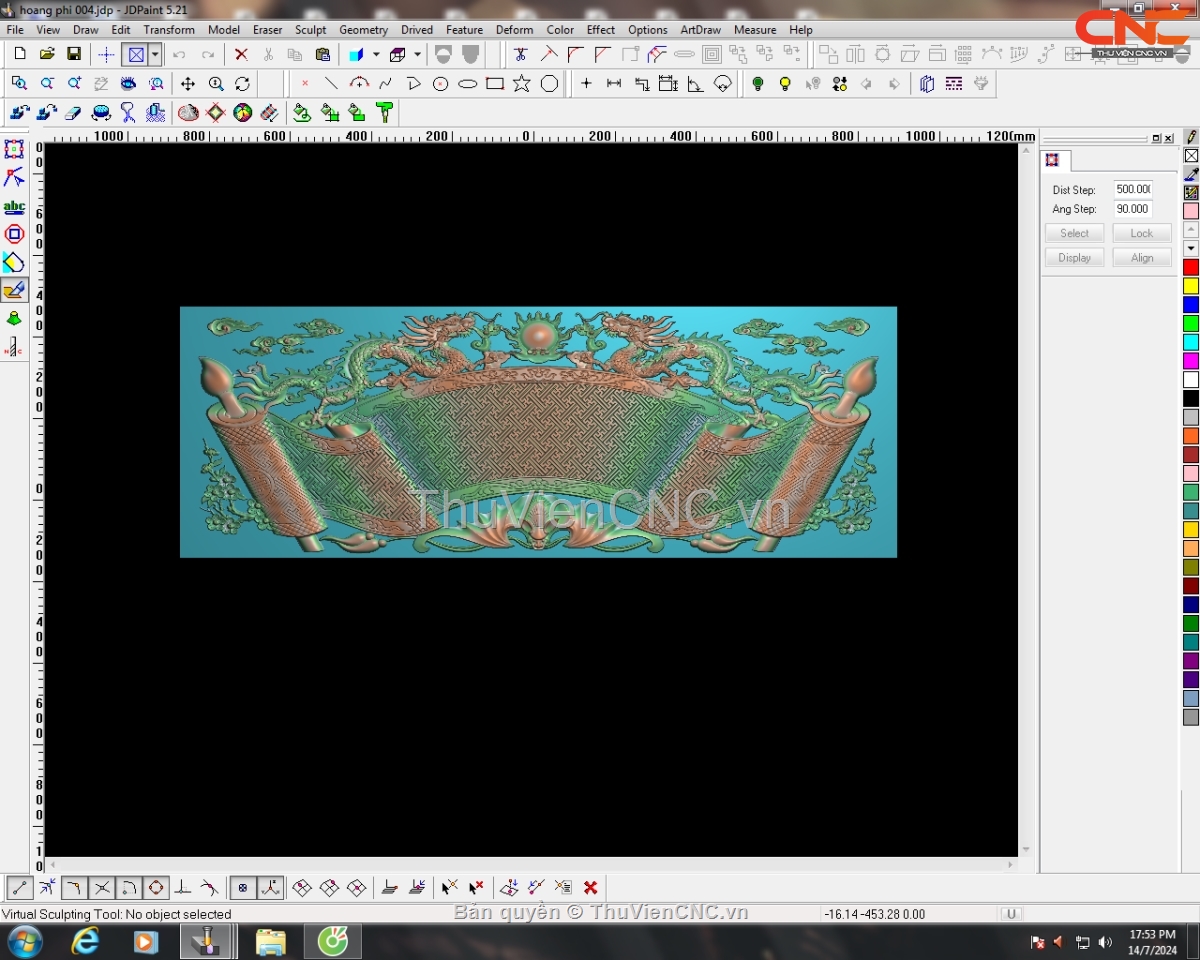
Task: Select the eraser tool in sculpt toolbar
Action: [x=73, y=113]
